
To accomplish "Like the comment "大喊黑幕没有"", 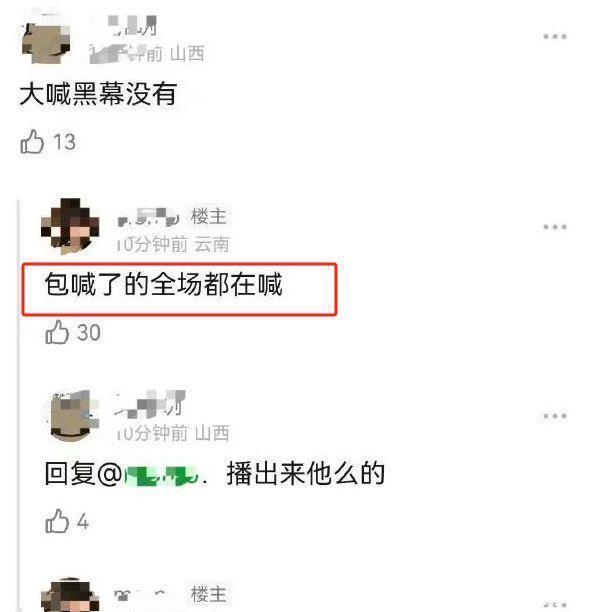I will [32, 142].
